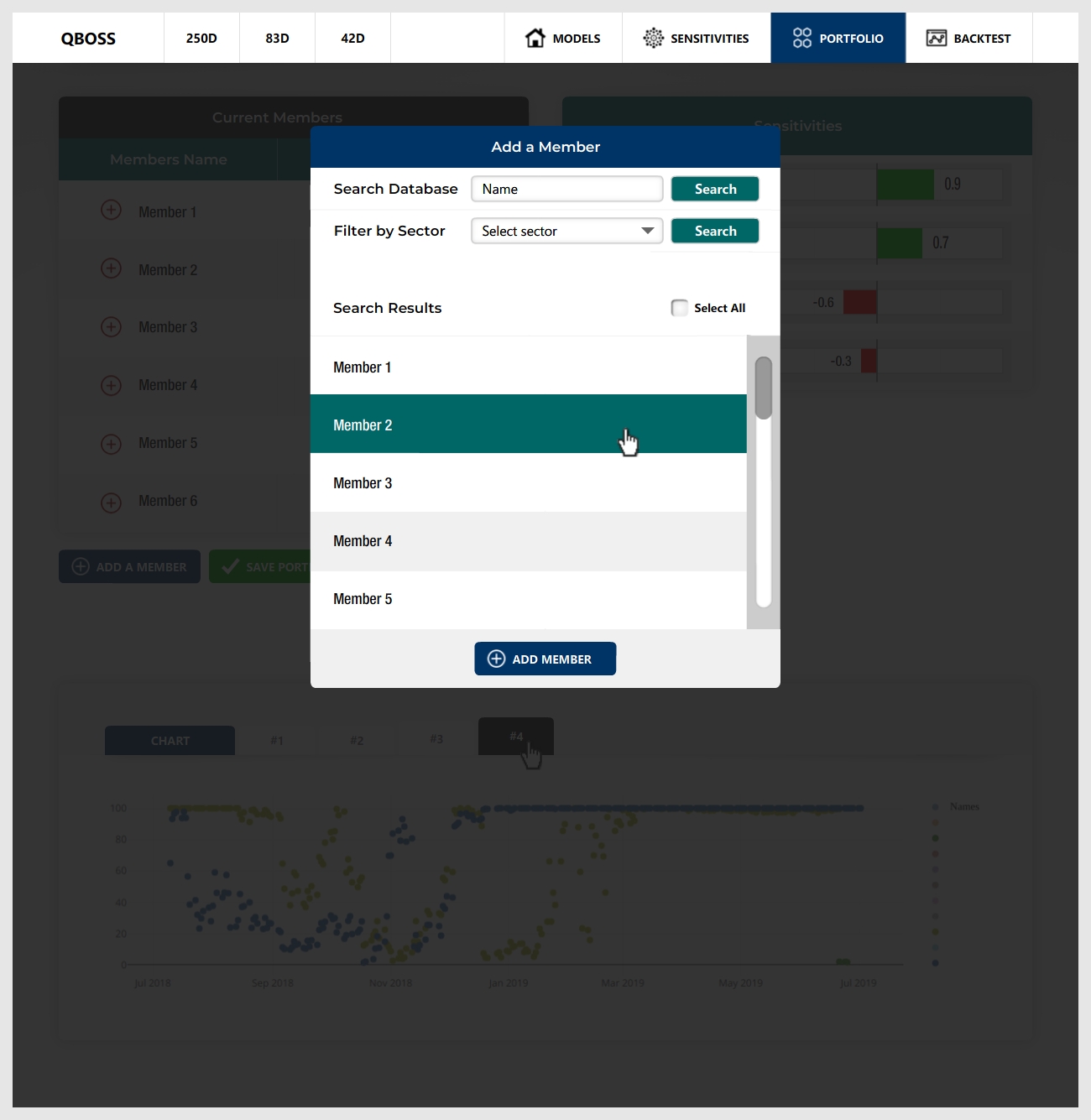Open chart tab #2
1091x1120 pixels.
pos(357,740)
